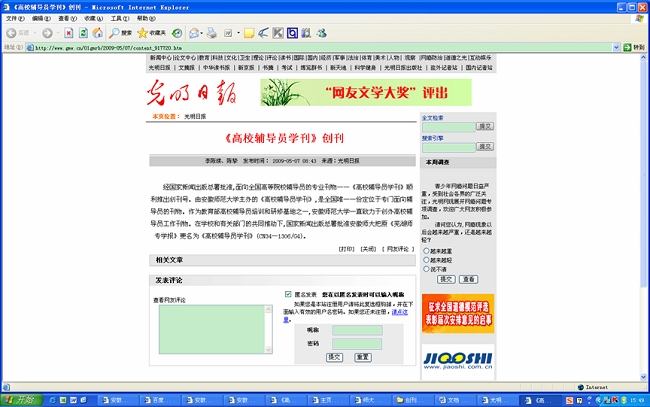Click the Start (开始) button
This screenshot has width=650, height=407.
click(x=21, y=400)
